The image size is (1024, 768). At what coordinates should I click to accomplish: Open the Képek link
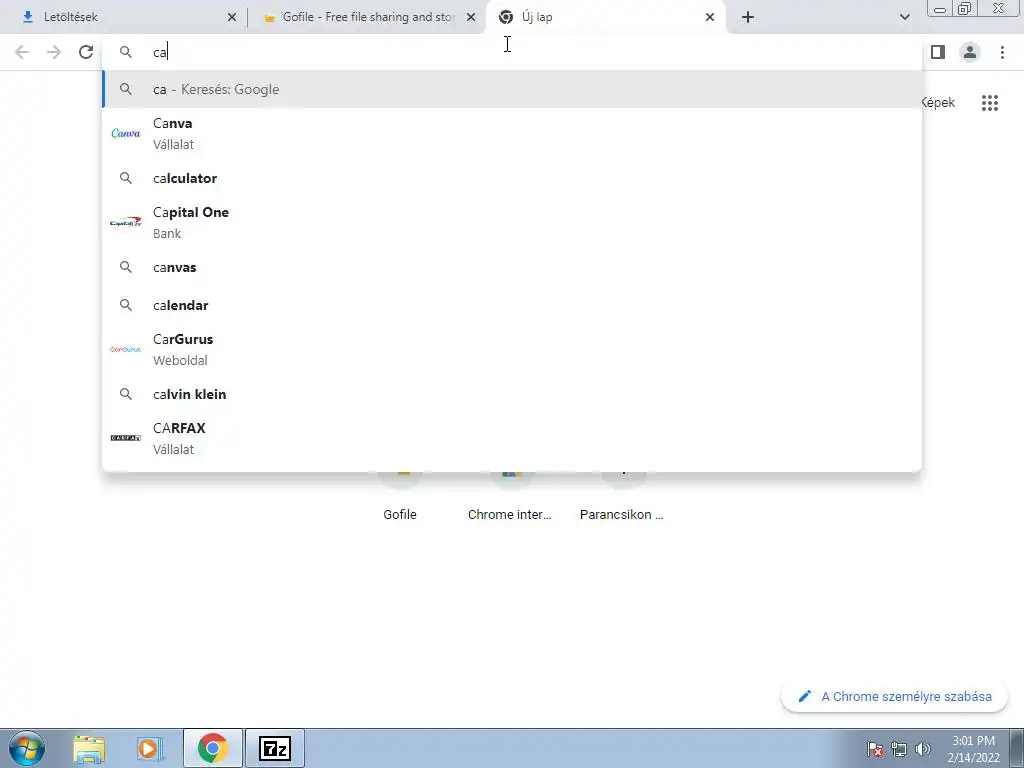click(938, 103)
